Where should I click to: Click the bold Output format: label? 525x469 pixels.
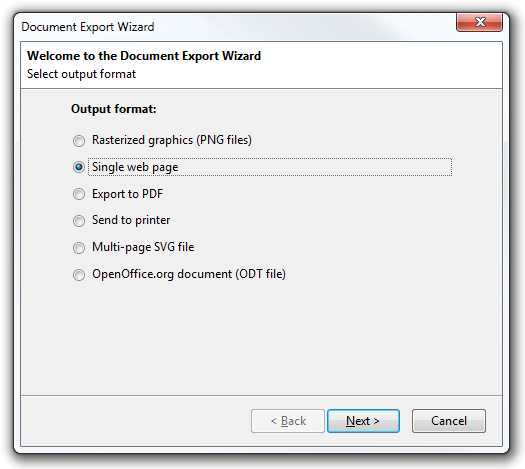coord(114,109)
